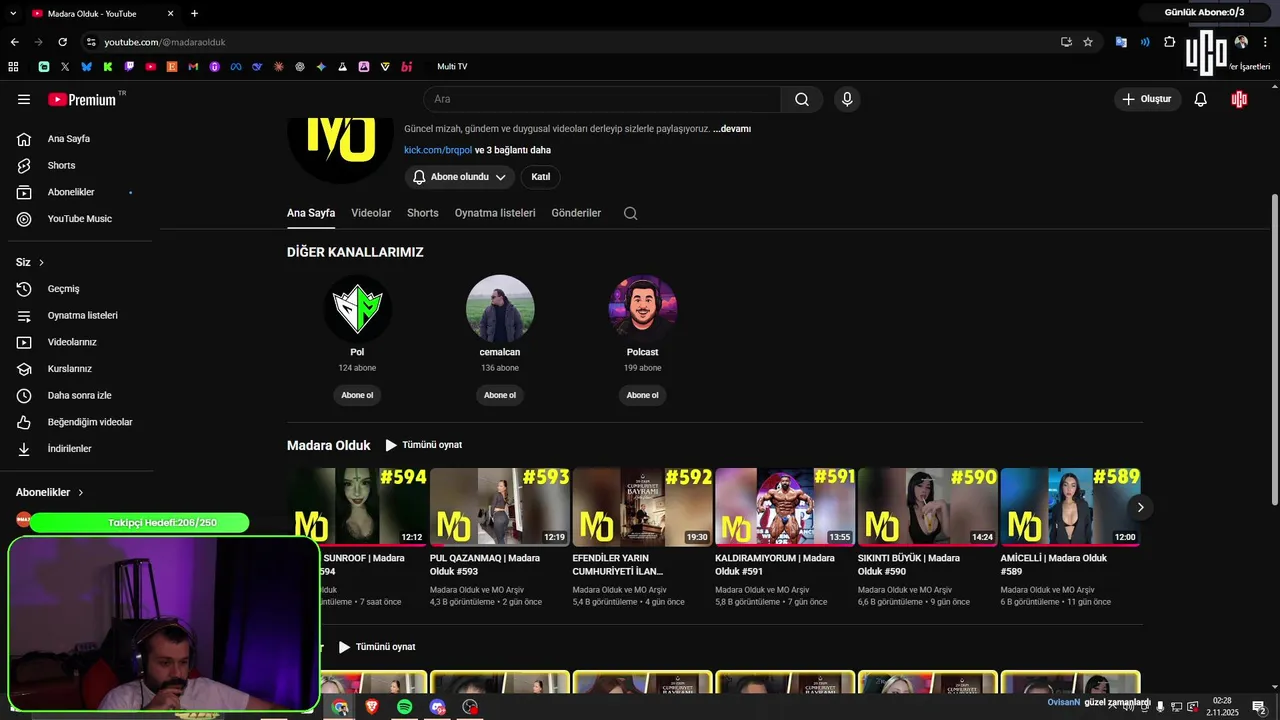The height and width of the screenshot is (720, 1280).
Task: Play all Madara Olduk videos with Tümünü oynat
Action: click(424, 445)
